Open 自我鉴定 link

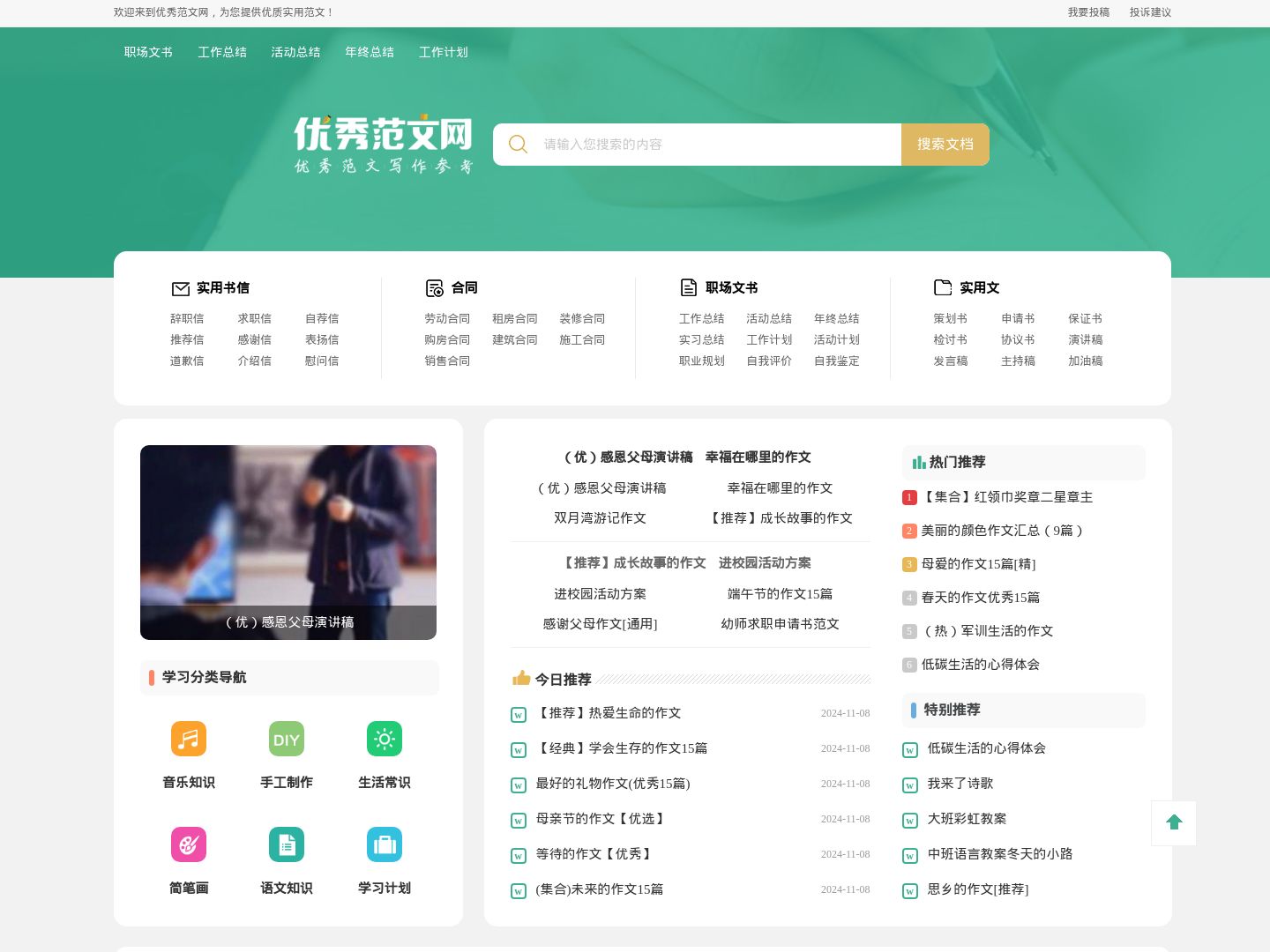[837, 361]
